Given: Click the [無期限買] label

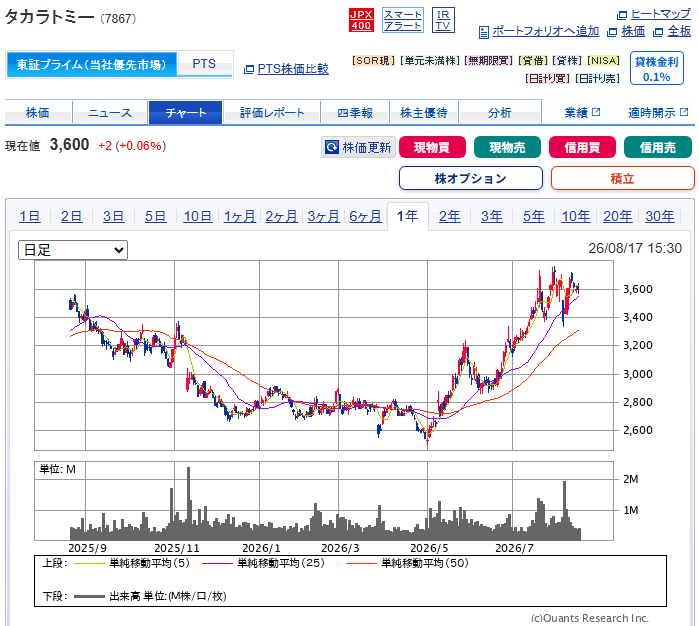Looking at the screenshot, I should coord(489,61).
